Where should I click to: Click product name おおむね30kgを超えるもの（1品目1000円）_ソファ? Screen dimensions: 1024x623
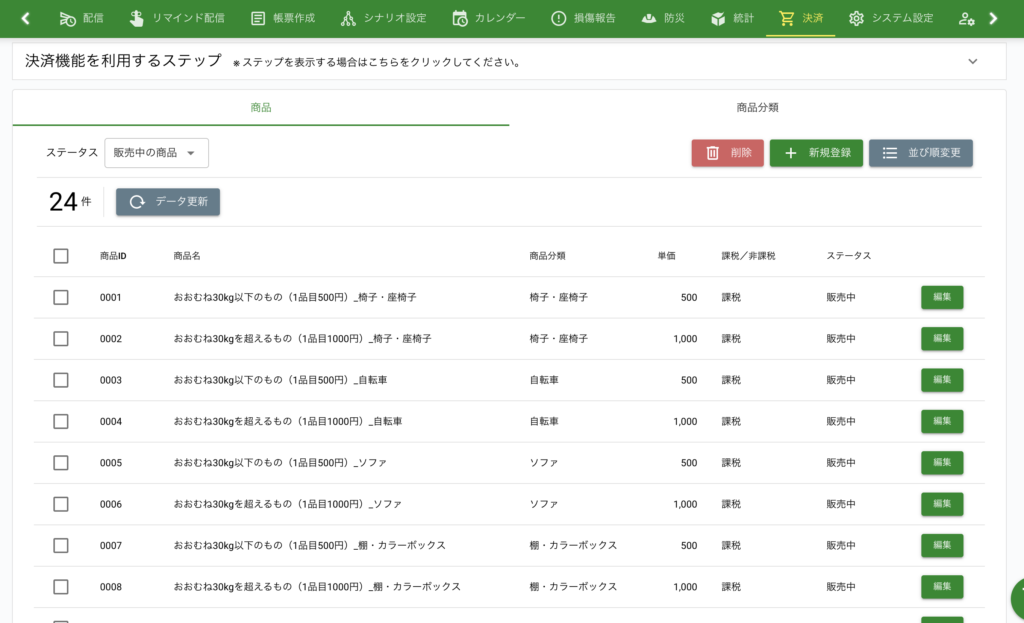[287, 504]
